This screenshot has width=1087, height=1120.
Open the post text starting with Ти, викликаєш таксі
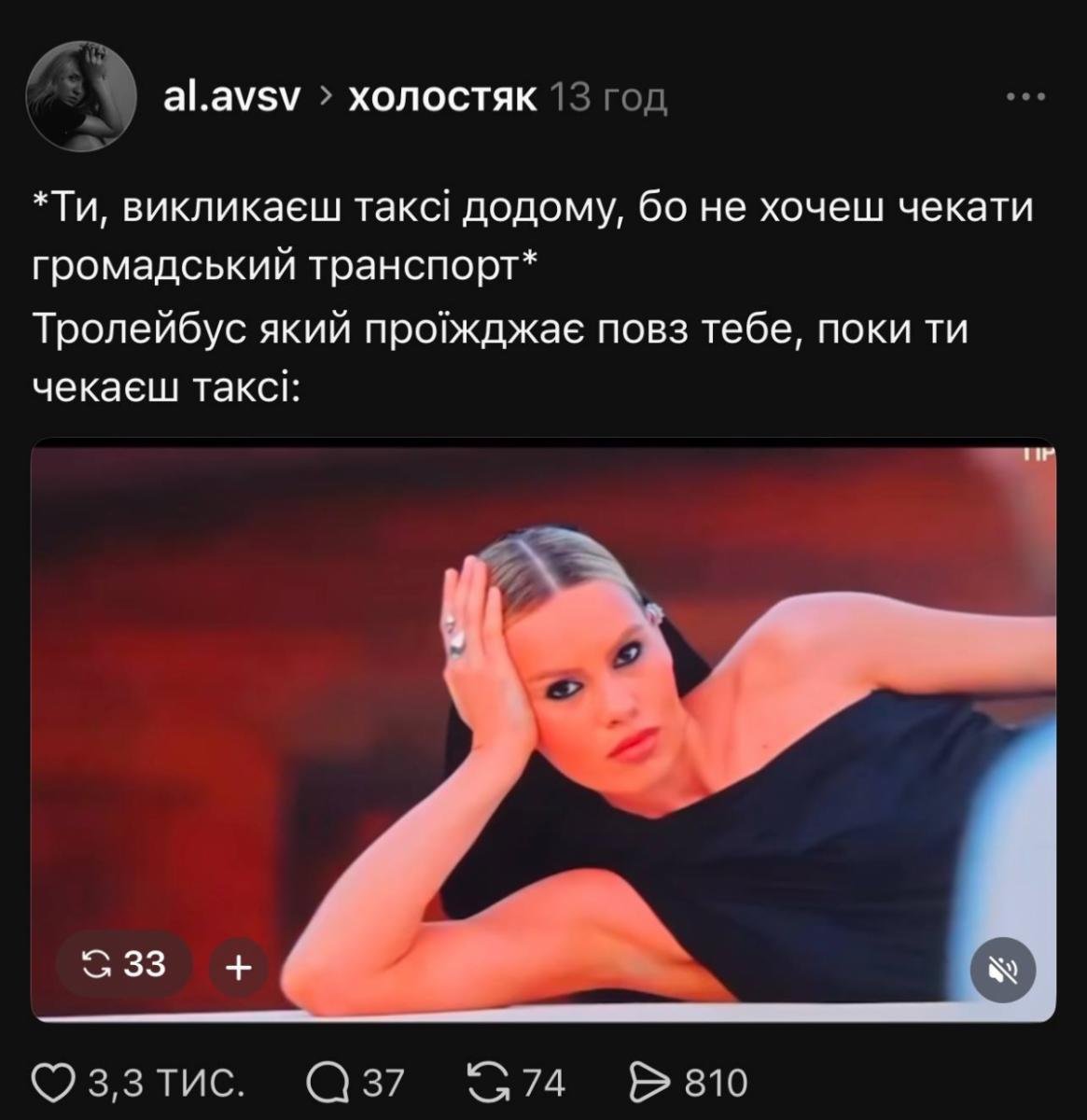point(534,237)
